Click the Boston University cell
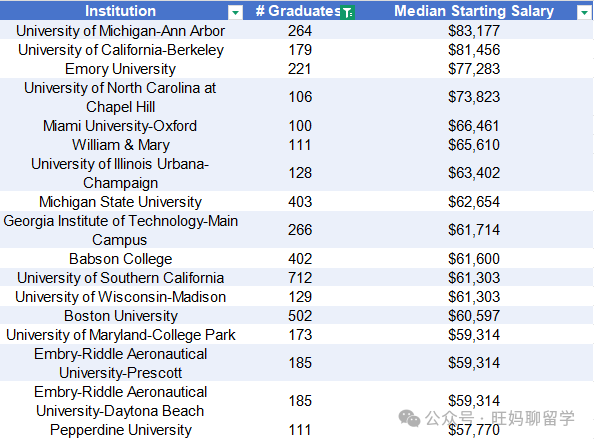The image size is (594, 442). [120, 316]
